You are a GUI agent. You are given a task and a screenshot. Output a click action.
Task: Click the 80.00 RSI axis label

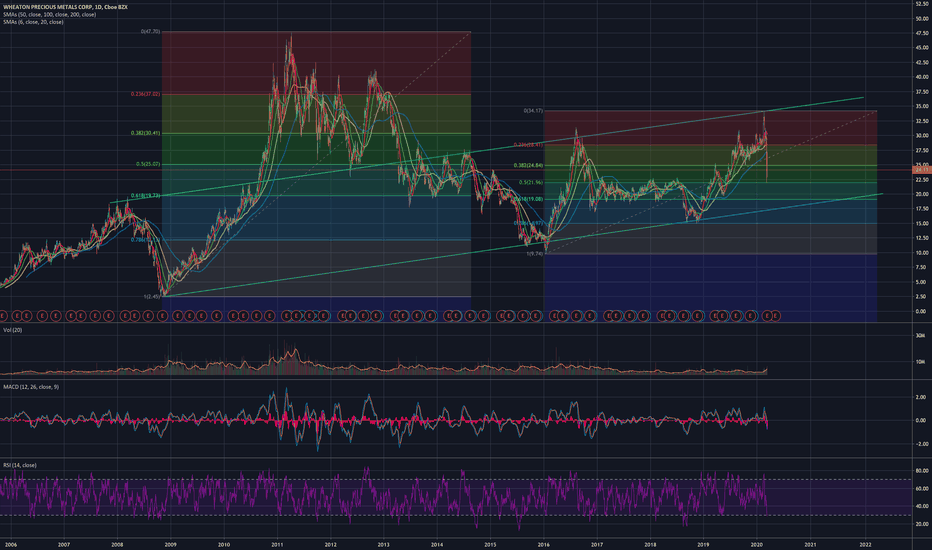coord(922,471)
